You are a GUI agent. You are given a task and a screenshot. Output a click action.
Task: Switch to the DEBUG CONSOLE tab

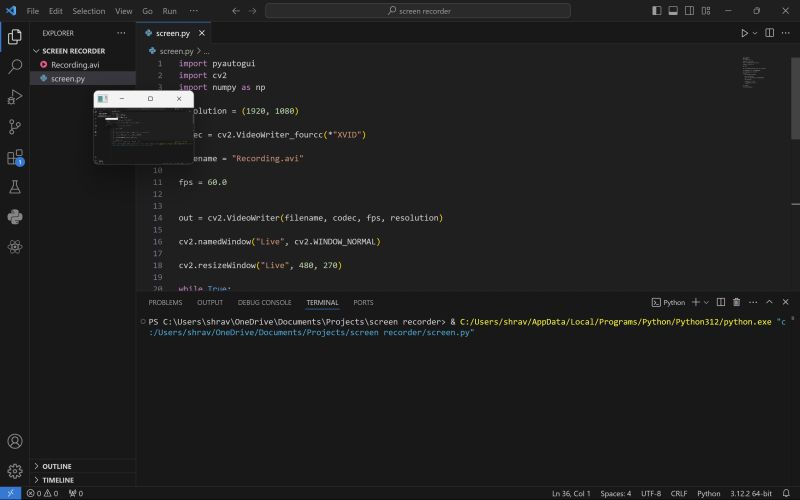pos(264,302)
